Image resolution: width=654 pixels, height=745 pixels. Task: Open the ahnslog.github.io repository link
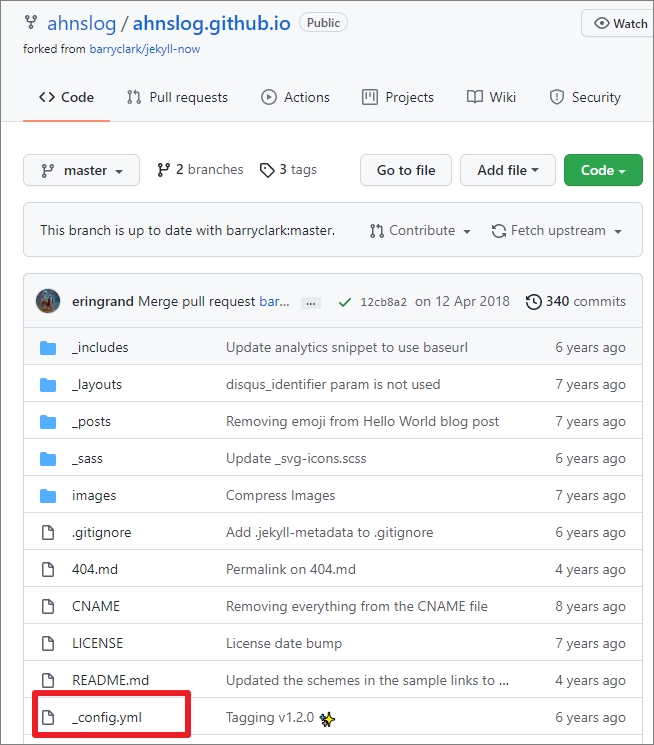pos(212,23)
